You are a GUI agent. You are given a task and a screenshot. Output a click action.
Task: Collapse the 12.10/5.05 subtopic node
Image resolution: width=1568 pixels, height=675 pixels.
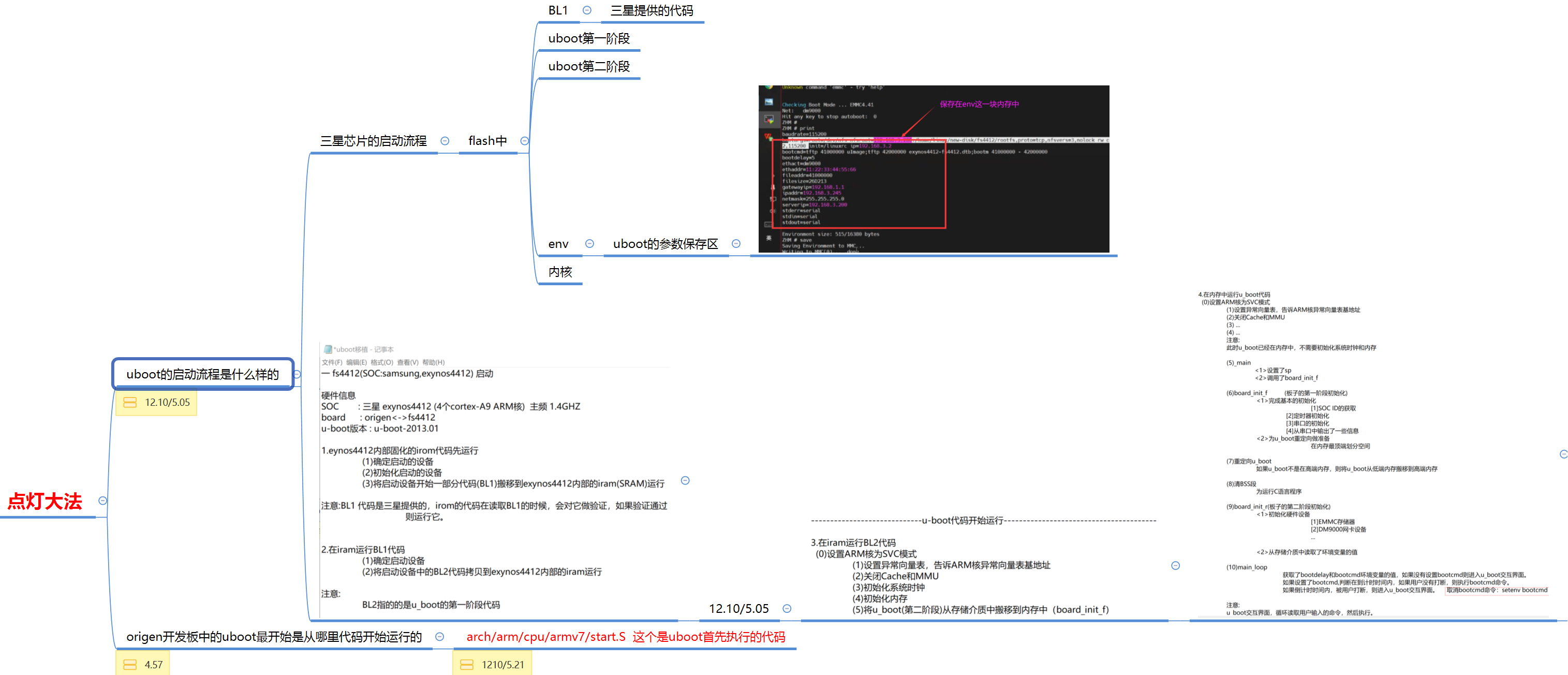pyautogui.click(x=787, y=609)
